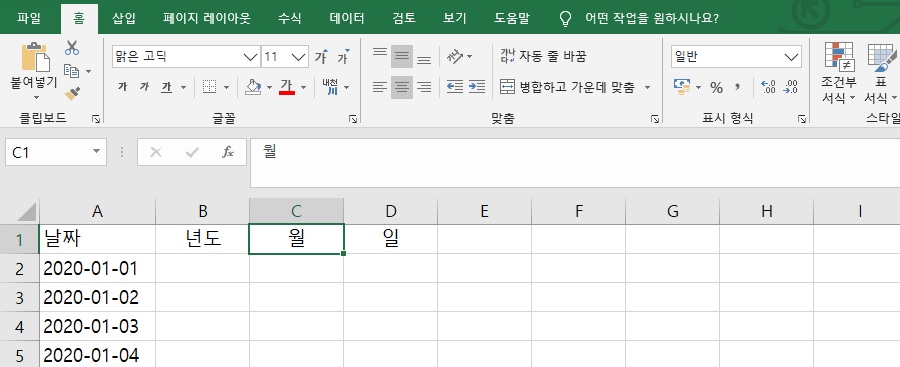This screenshot has width=900, height=367.
Task: Select row 3 header
Action: coord(20,298)
